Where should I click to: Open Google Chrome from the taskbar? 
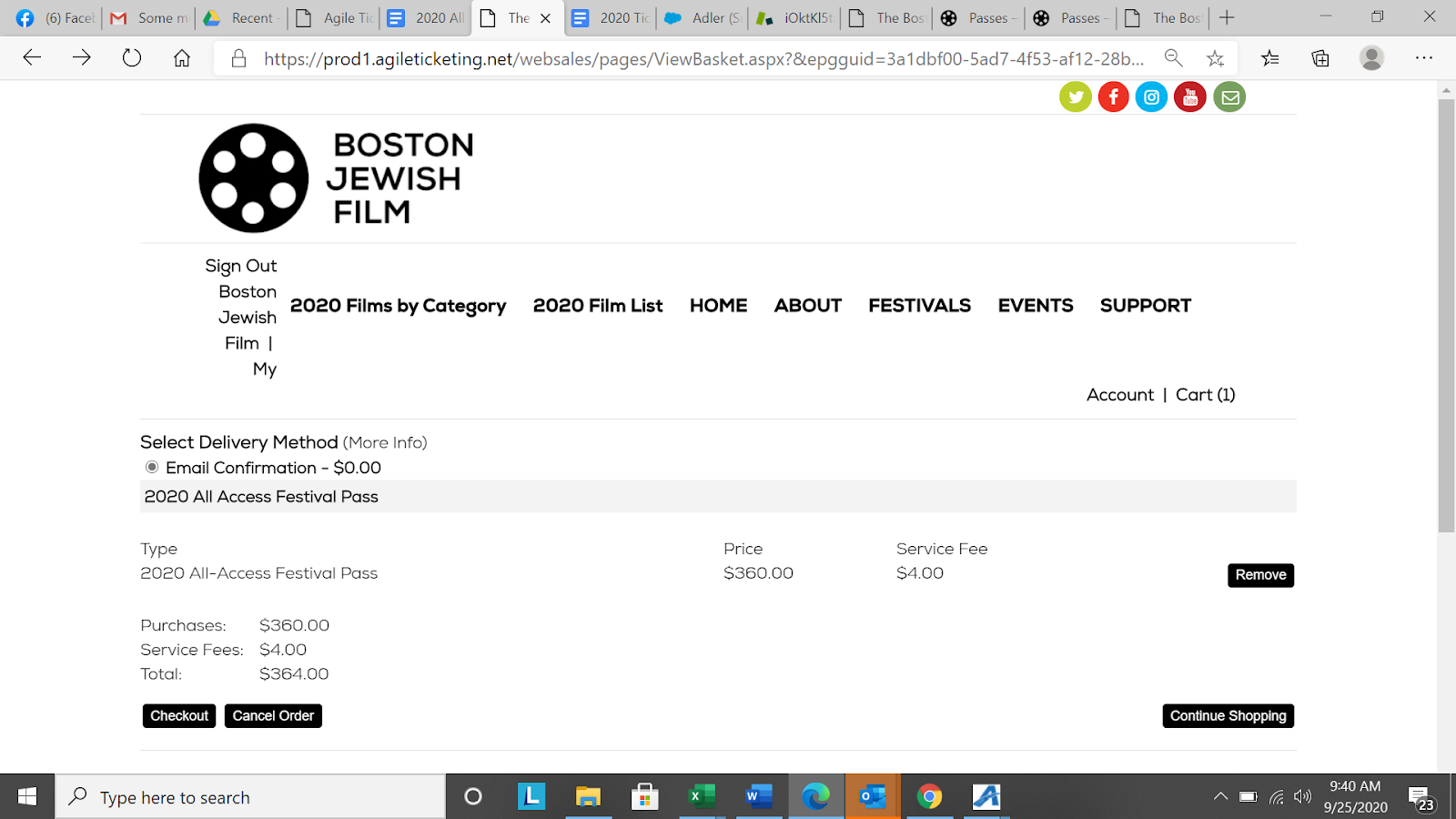(x=929, y=797)
